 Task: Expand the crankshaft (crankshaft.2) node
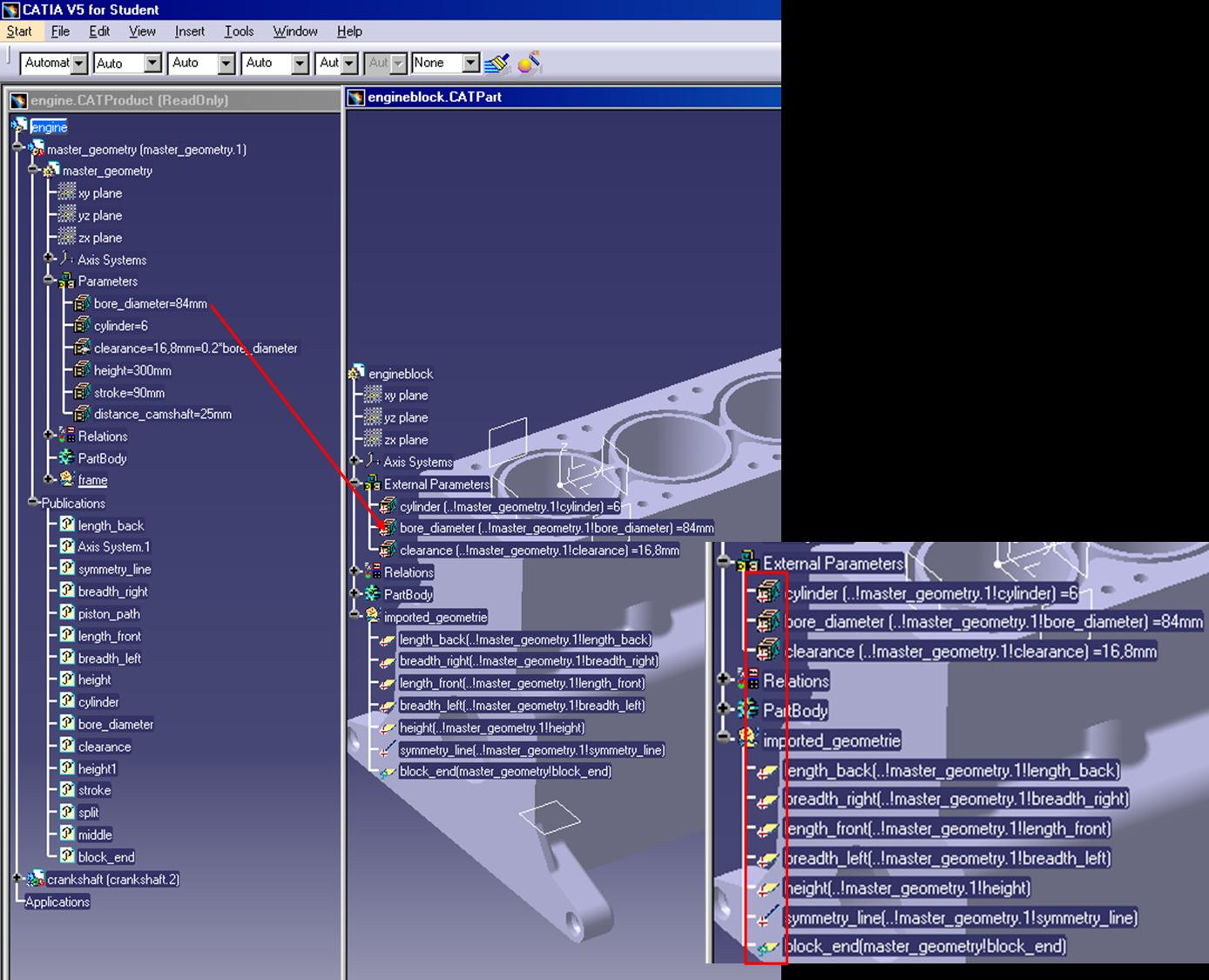tap(17, 879)
